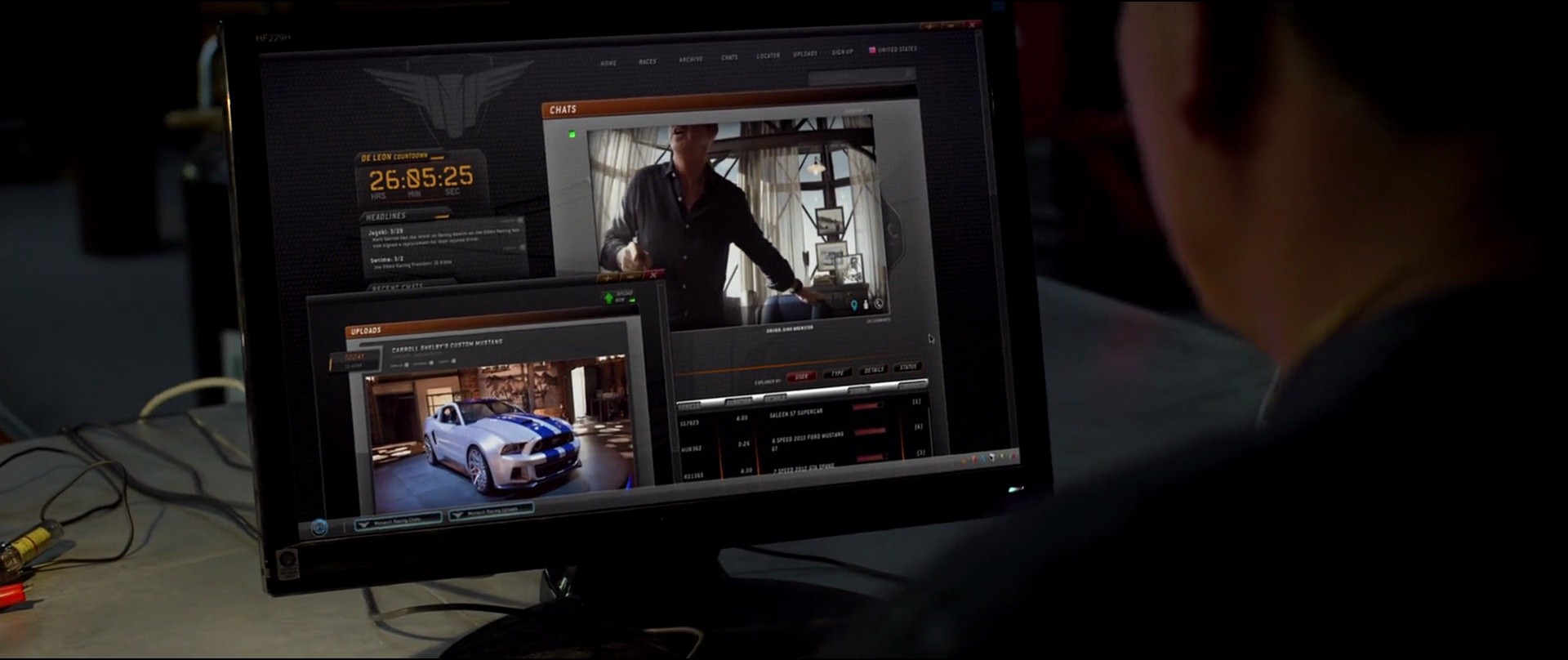This screenshot has width=1568, height=660.
Task: Open the Races menu item
Action: (x=648, y=61)
